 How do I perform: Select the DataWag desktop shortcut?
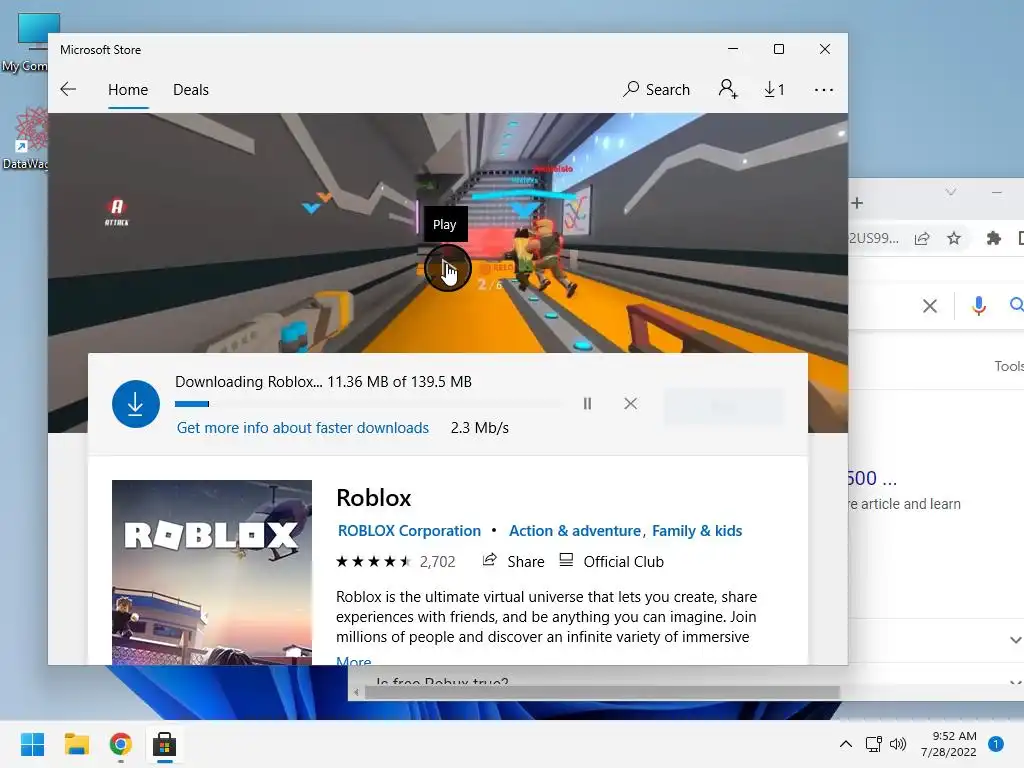(26, 138)
